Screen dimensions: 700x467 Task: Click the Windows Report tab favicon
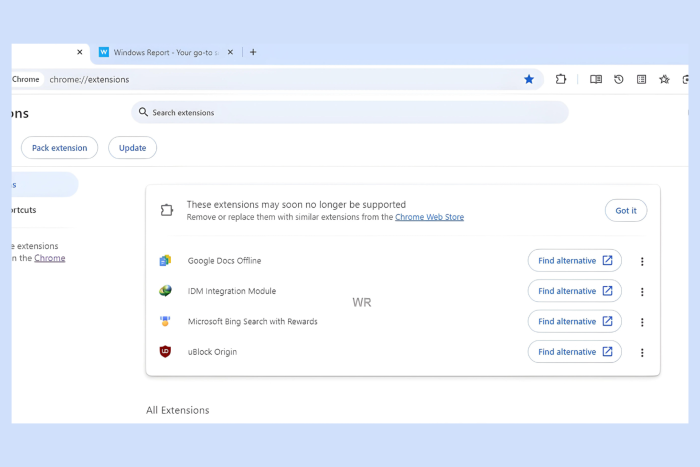click(104, 52)
